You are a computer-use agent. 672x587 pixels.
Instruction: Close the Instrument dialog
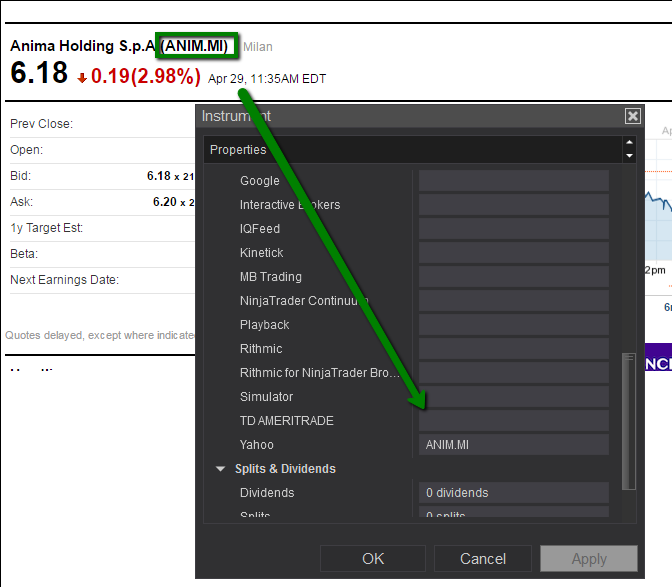point(633,116)
